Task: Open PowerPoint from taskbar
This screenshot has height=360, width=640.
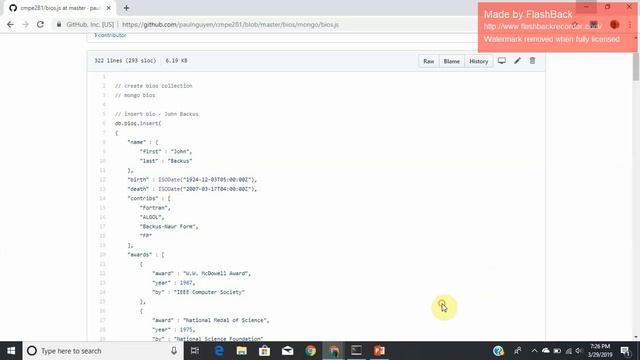Action: pos(379,351)
